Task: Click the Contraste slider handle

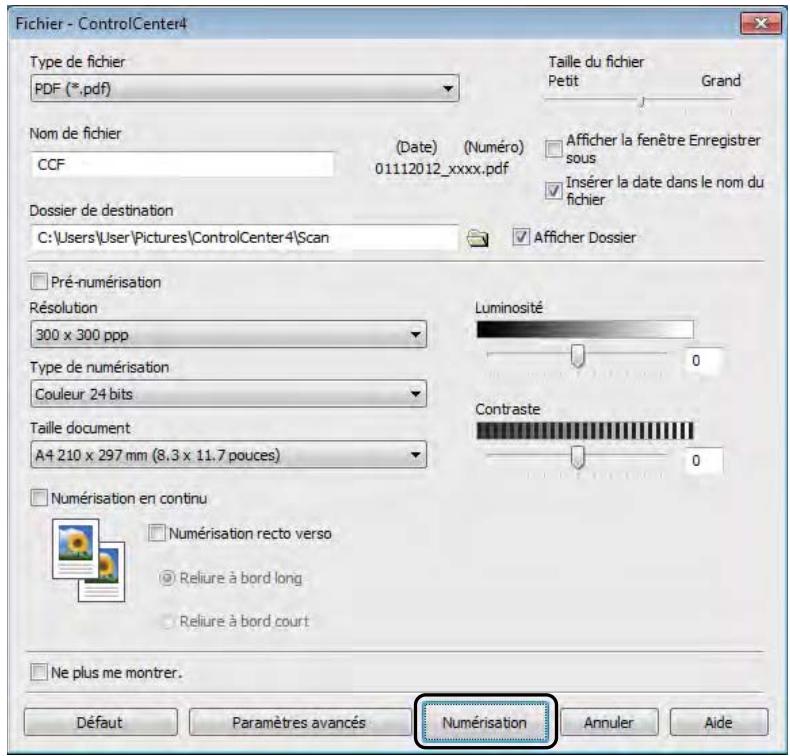Action: tap(577, 457)
